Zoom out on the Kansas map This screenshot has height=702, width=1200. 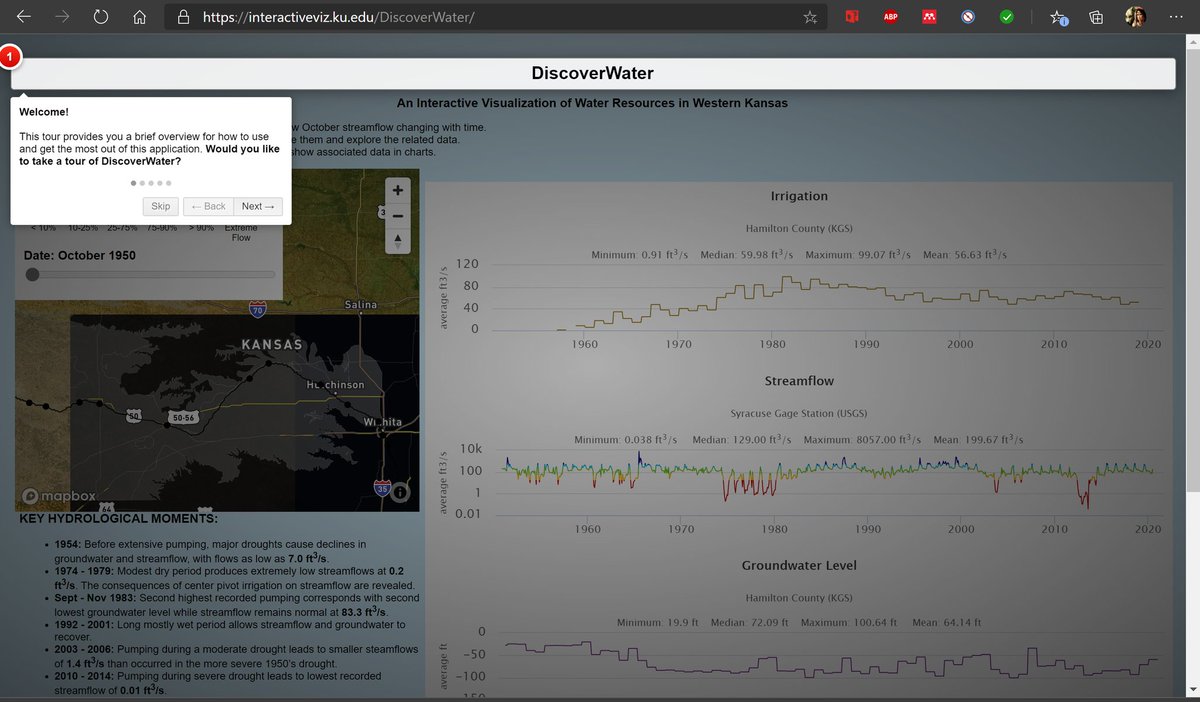click(397, 214)
